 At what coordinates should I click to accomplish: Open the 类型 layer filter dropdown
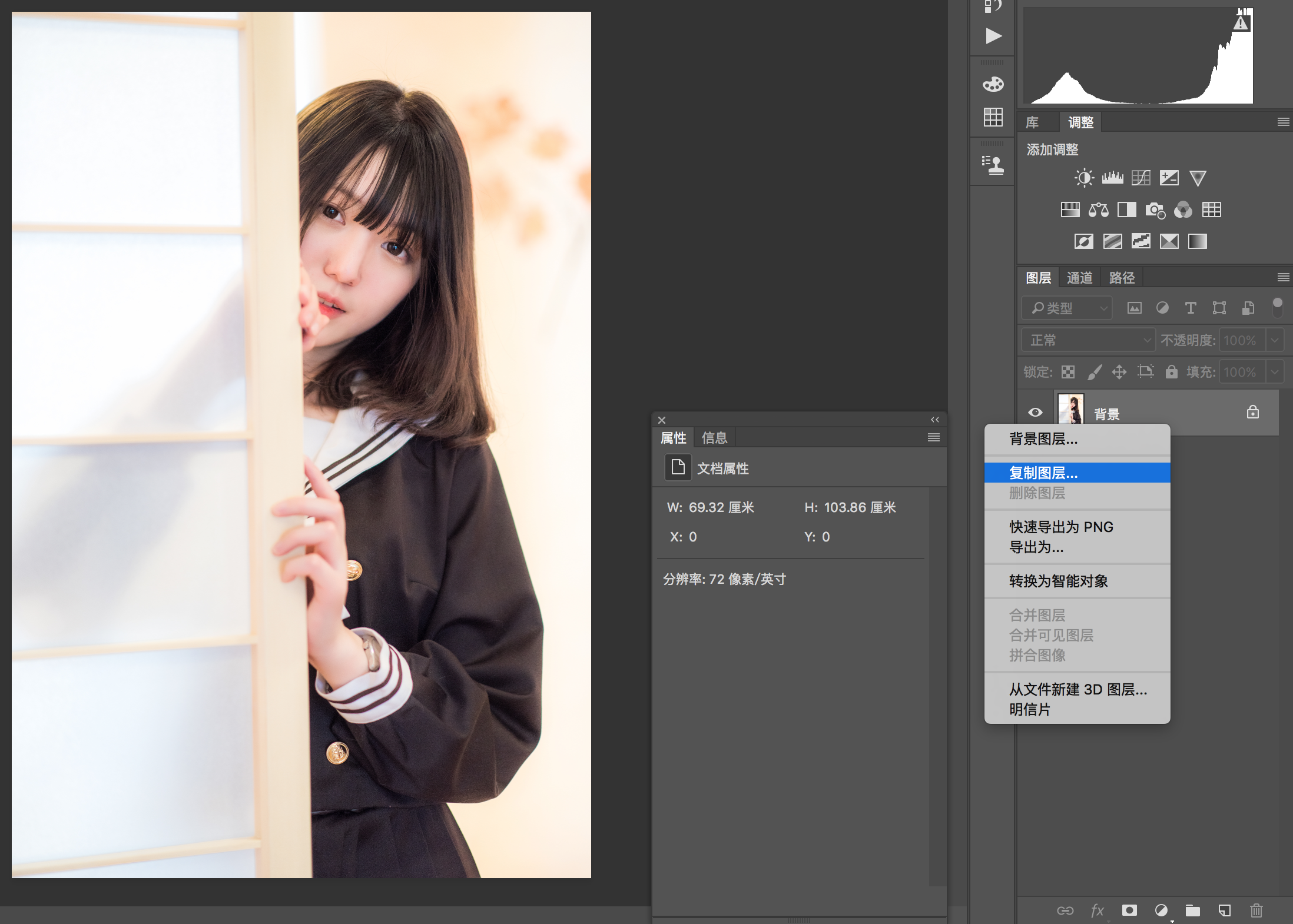1067,308
